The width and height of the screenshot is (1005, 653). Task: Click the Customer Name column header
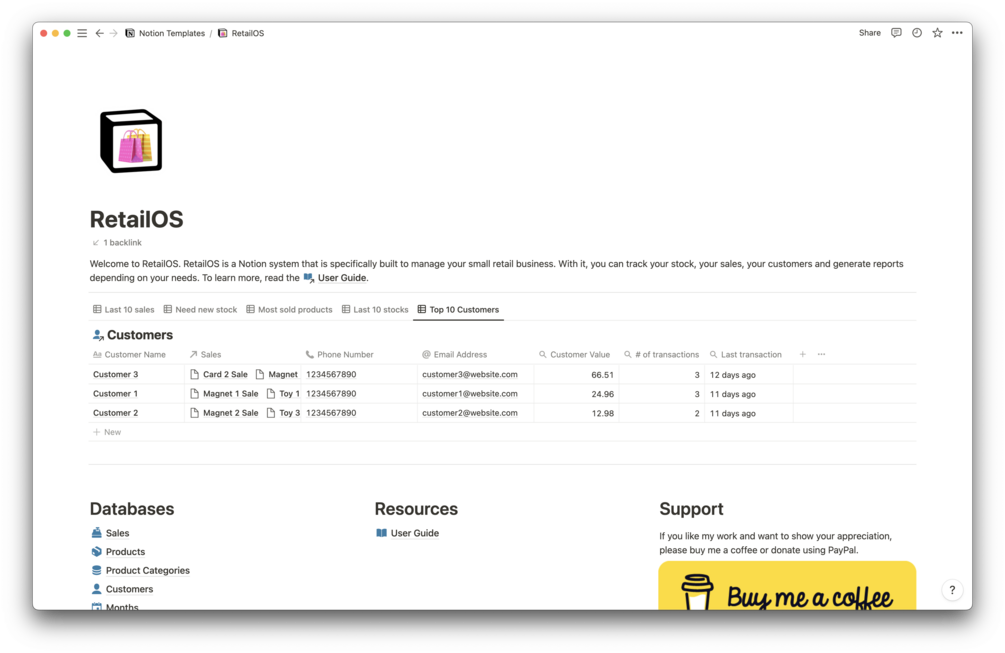pos(129,354)
